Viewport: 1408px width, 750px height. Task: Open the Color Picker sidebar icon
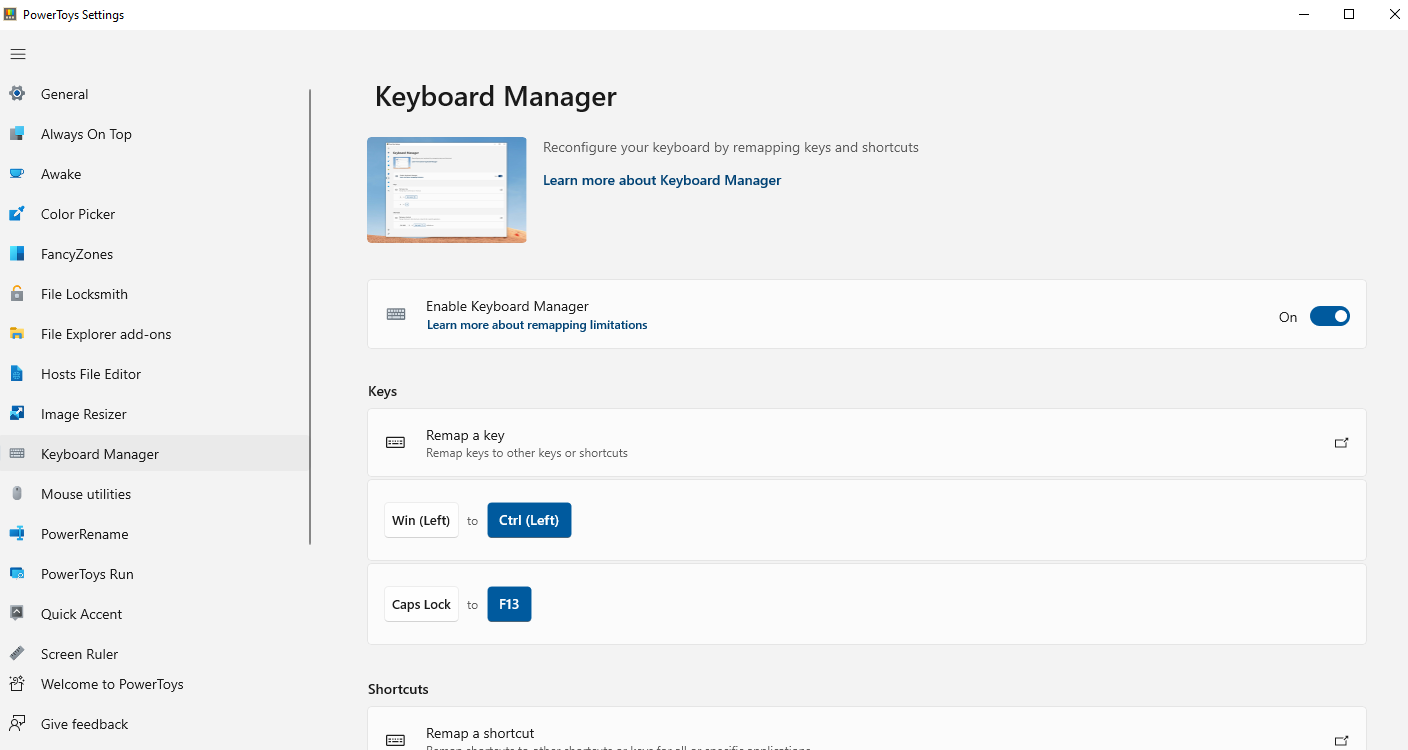[17, 214]
